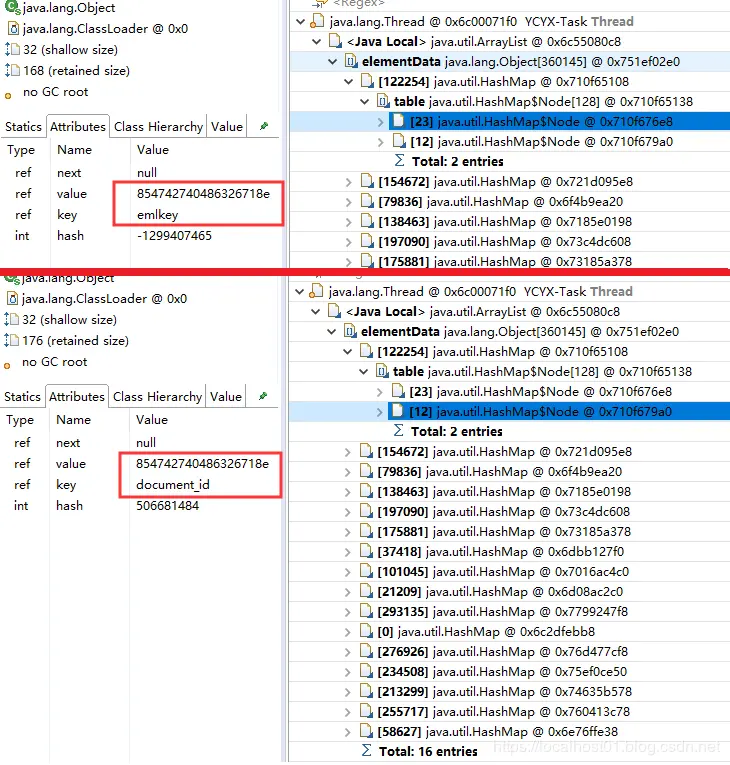The image size is (730, 765).
Task: Open the Value tab in the upper inspector
Action: 227,127
